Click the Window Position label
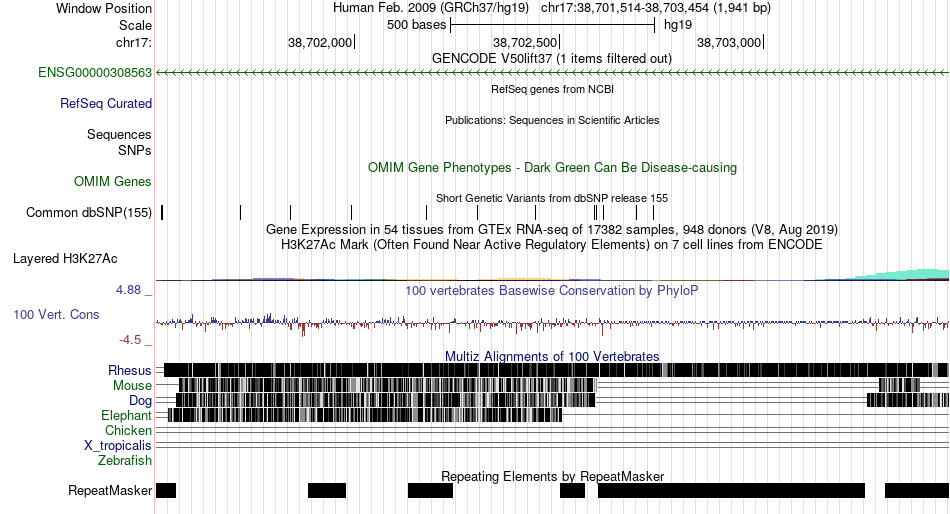The height and width of the screenshot is (514, 950). (104, 8)
